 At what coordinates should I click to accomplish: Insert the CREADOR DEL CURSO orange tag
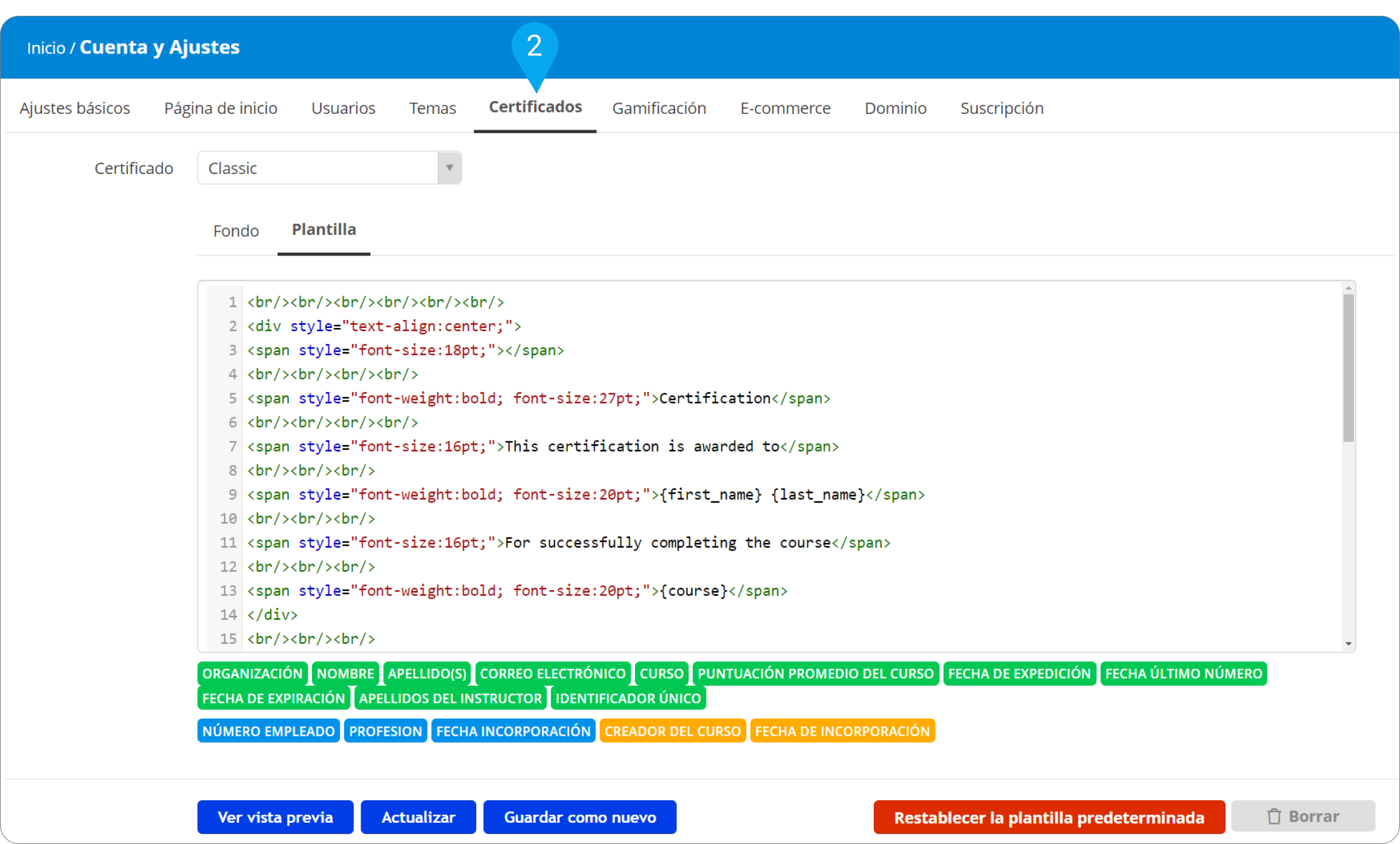click(672, 731)
